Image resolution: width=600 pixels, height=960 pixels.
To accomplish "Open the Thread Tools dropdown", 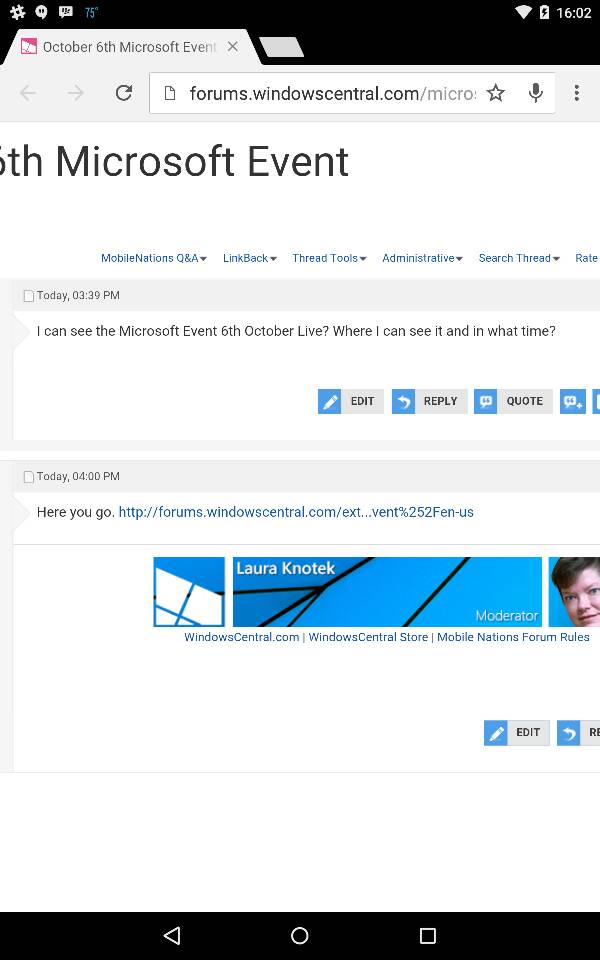I will pyautogui.click(x=329, y=258).
